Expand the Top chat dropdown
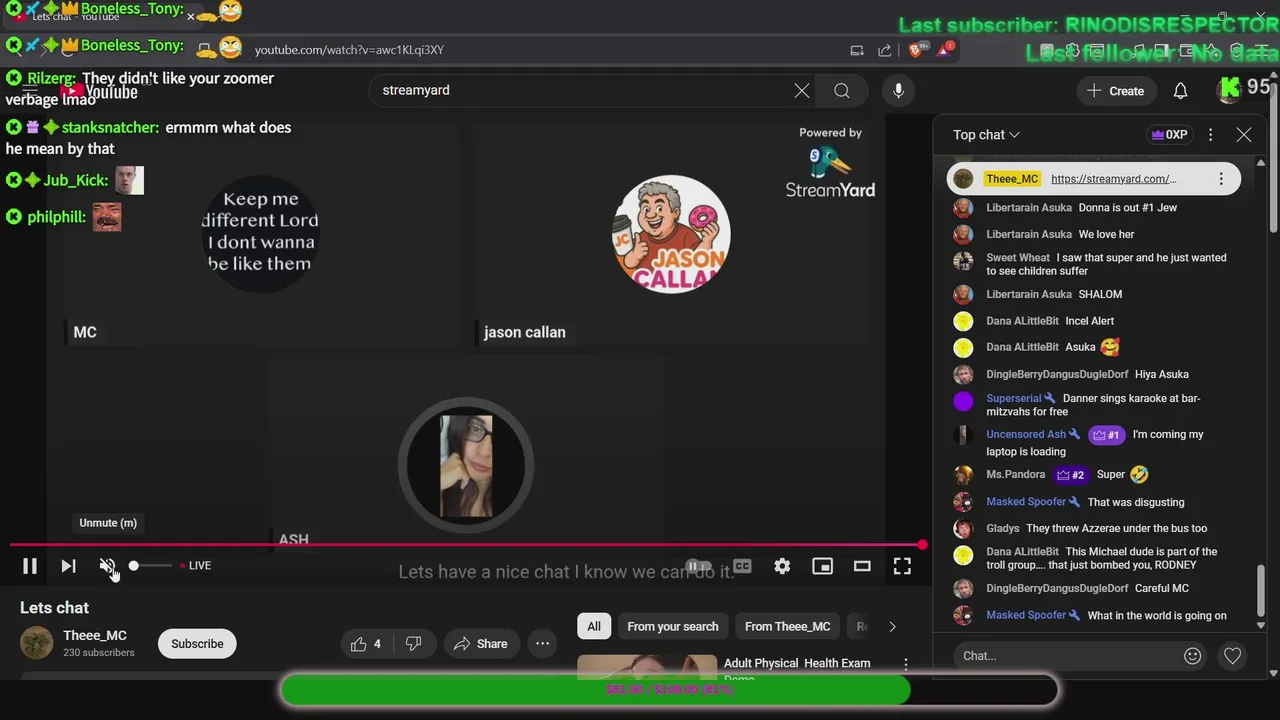The height and width of the screenshot is (720, 1280). click(986, 135)
